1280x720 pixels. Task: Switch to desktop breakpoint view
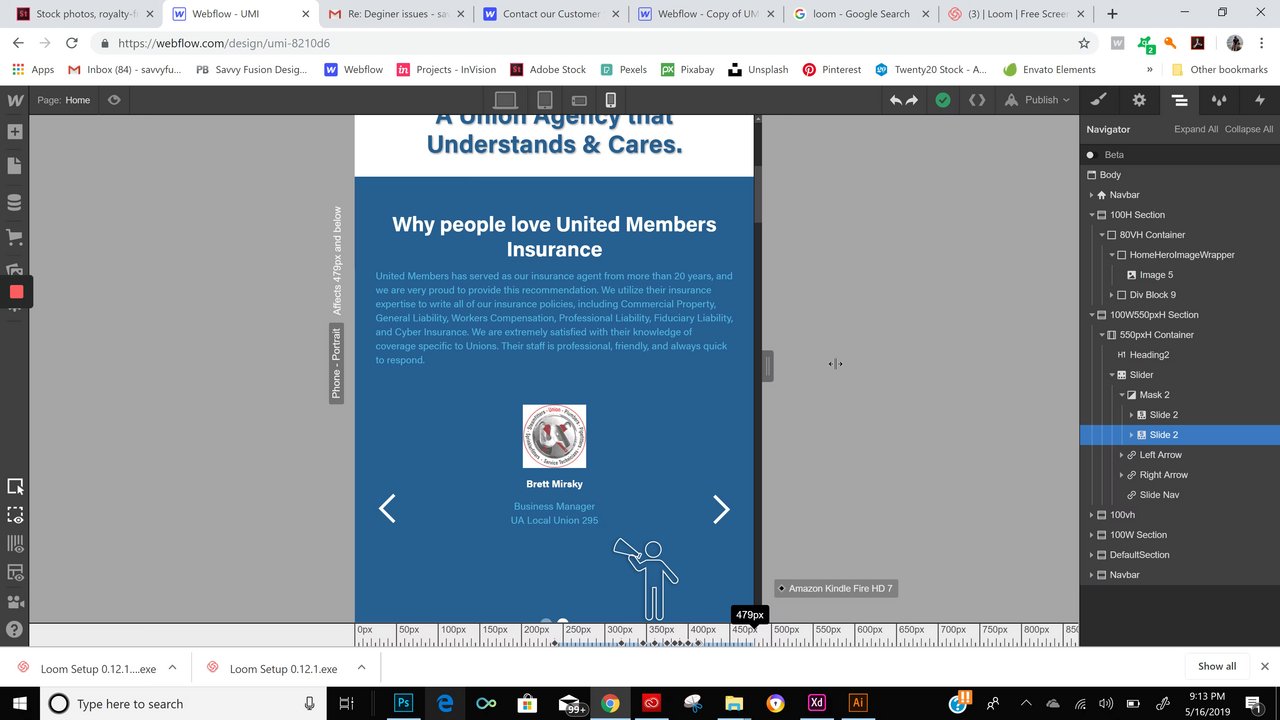(x=506, y=100)
